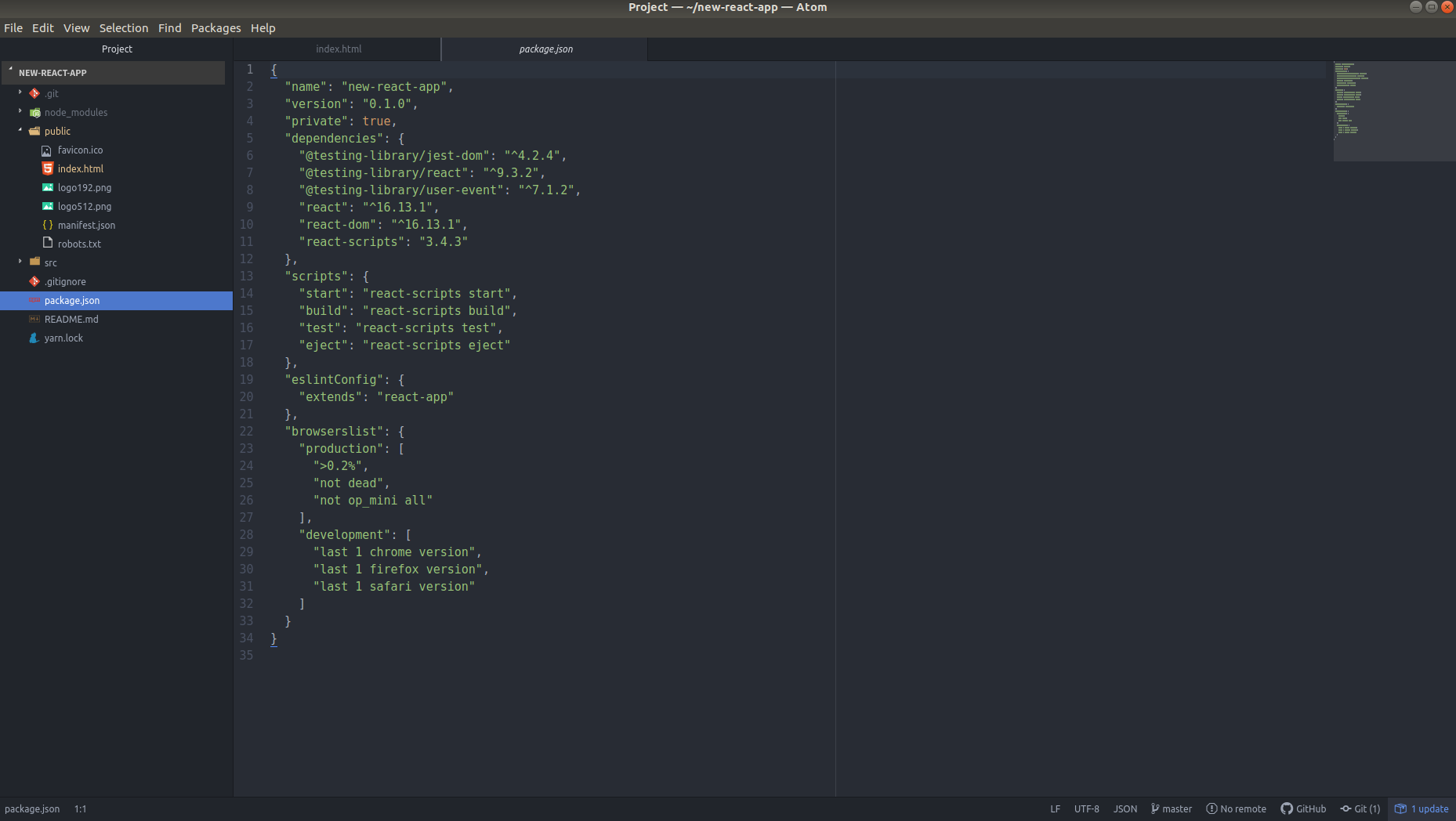Click the public folder icon
The width and height of the screenshot is (1456, 821).
click(x=34, y=131)
